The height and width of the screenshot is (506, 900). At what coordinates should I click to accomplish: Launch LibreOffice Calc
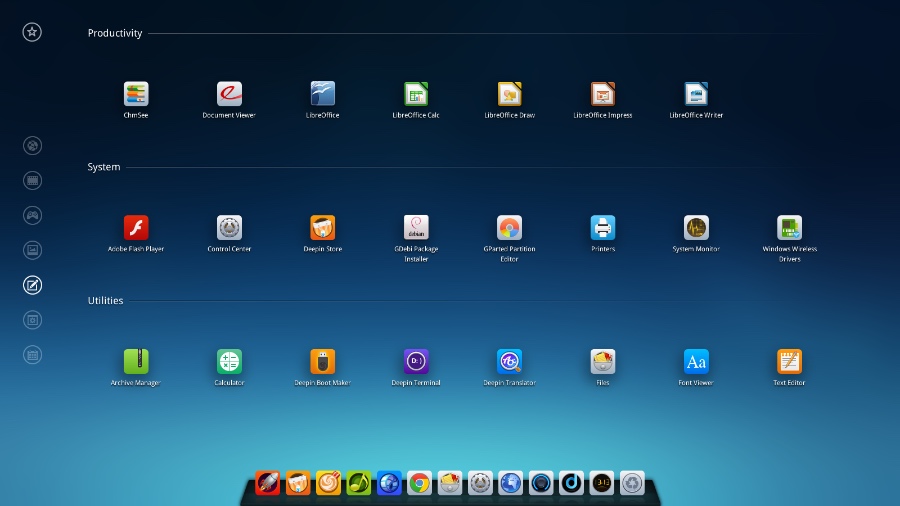pyautogui.click(x=416, y=94)
